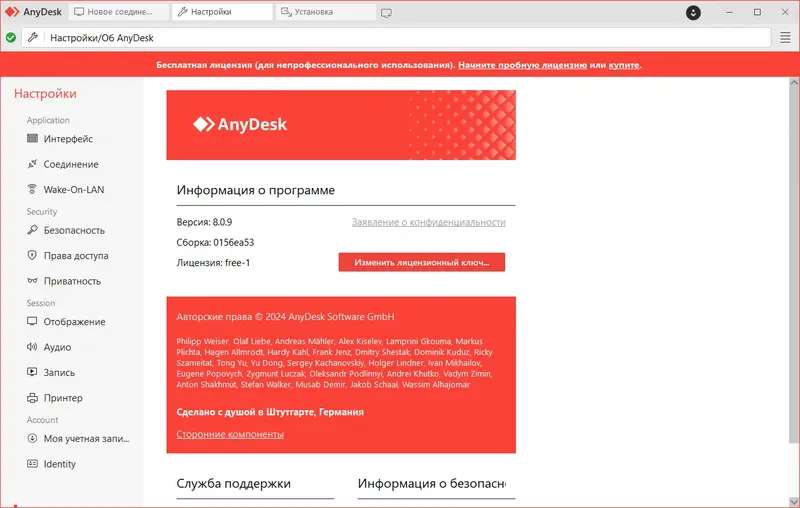Click the Информация о безопасности heading
The height and width of the screenshot is (508, 800).
(432, 484)
